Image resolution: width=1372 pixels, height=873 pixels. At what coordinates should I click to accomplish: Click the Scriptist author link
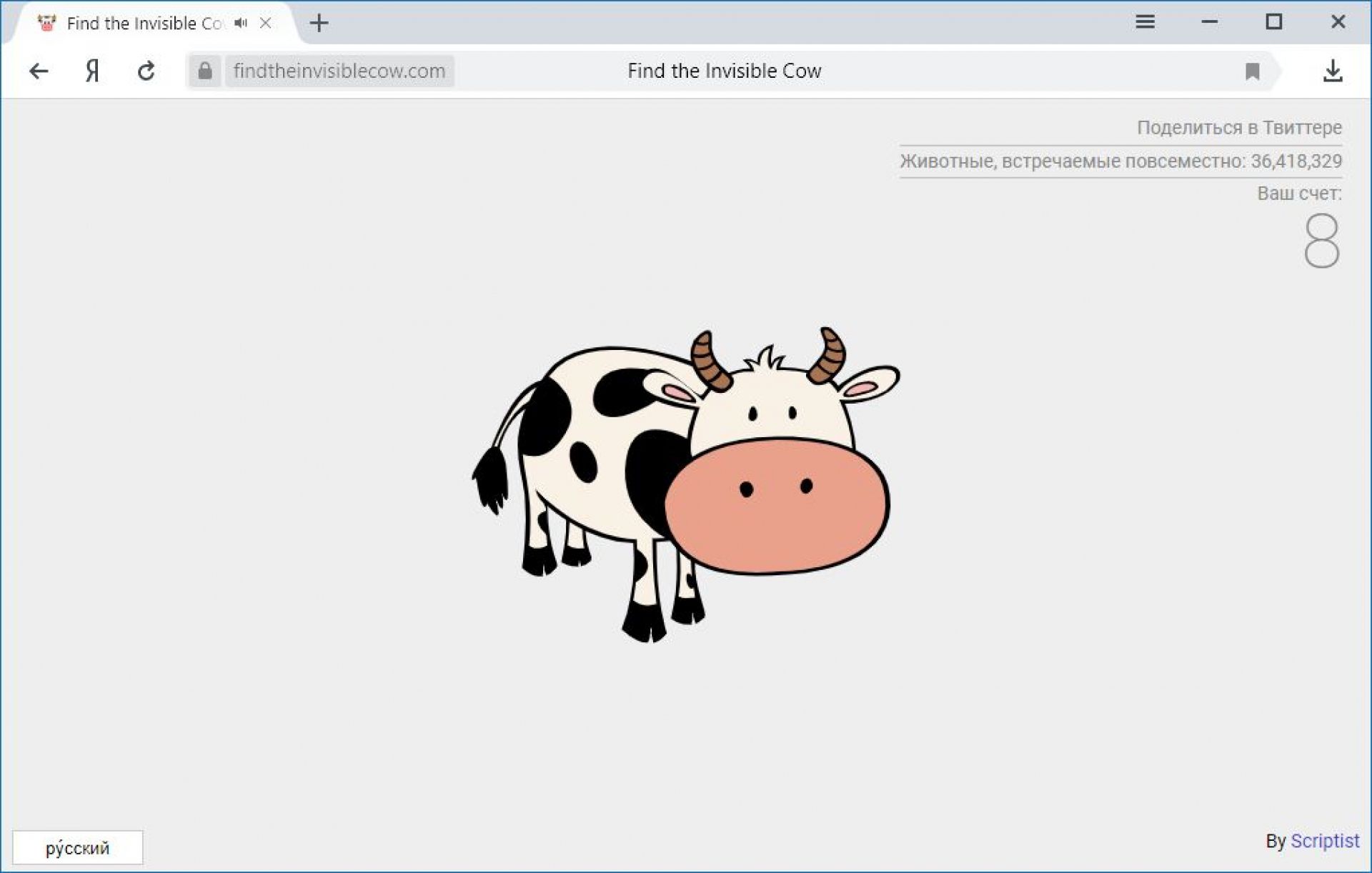click(x=1324, y=841)
